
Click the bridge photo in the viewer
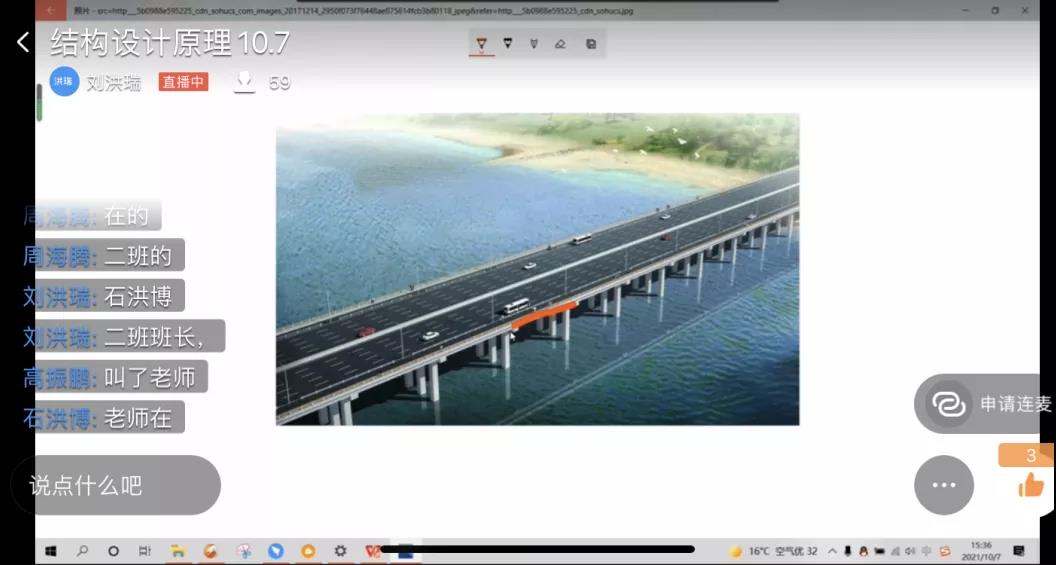pyautogui.click(x=537, y=269)
